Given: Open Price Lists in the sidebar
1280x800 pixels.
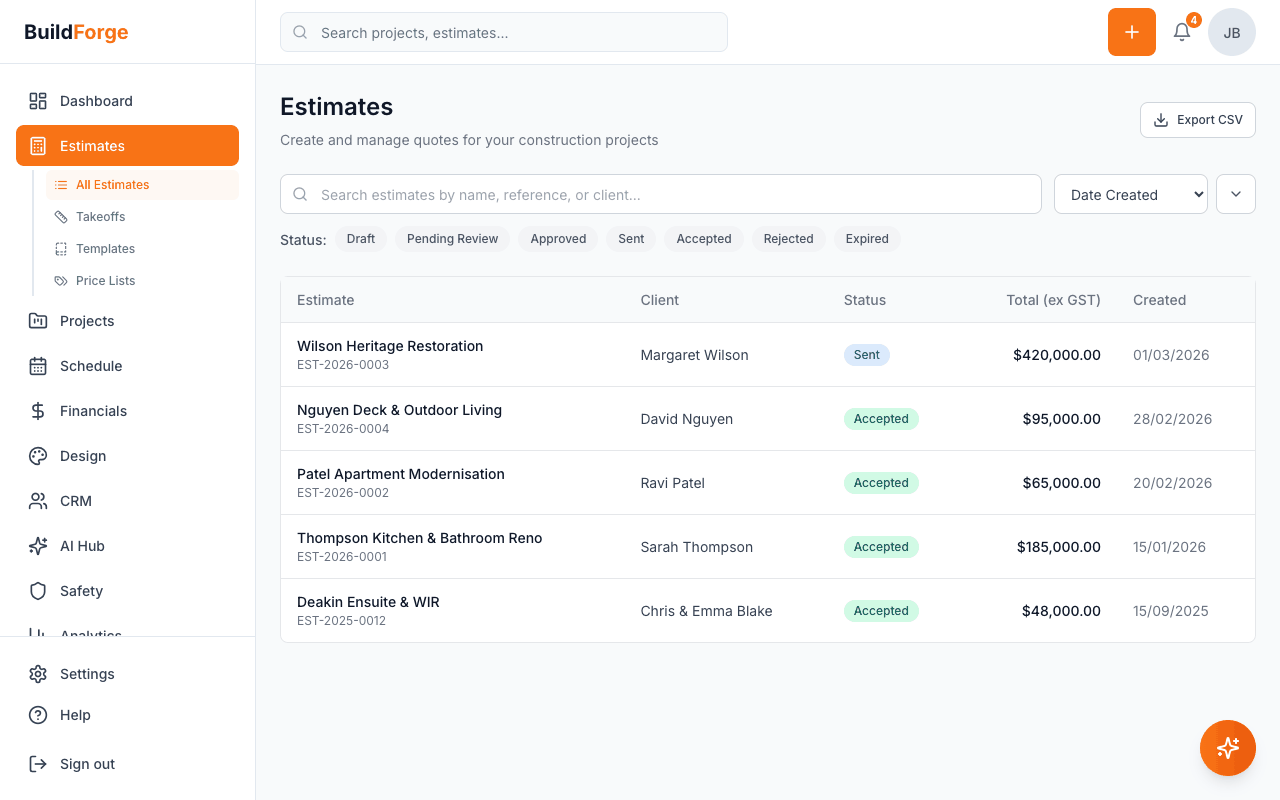Looking at the screenshot, I should 107,280.
